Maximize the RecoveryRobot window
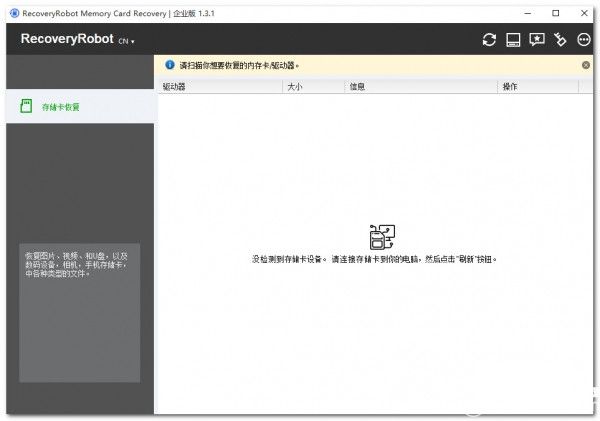Image resolution: width=600 pixels, height=421 pixels. pyautogui.click(x=556, y=13)
